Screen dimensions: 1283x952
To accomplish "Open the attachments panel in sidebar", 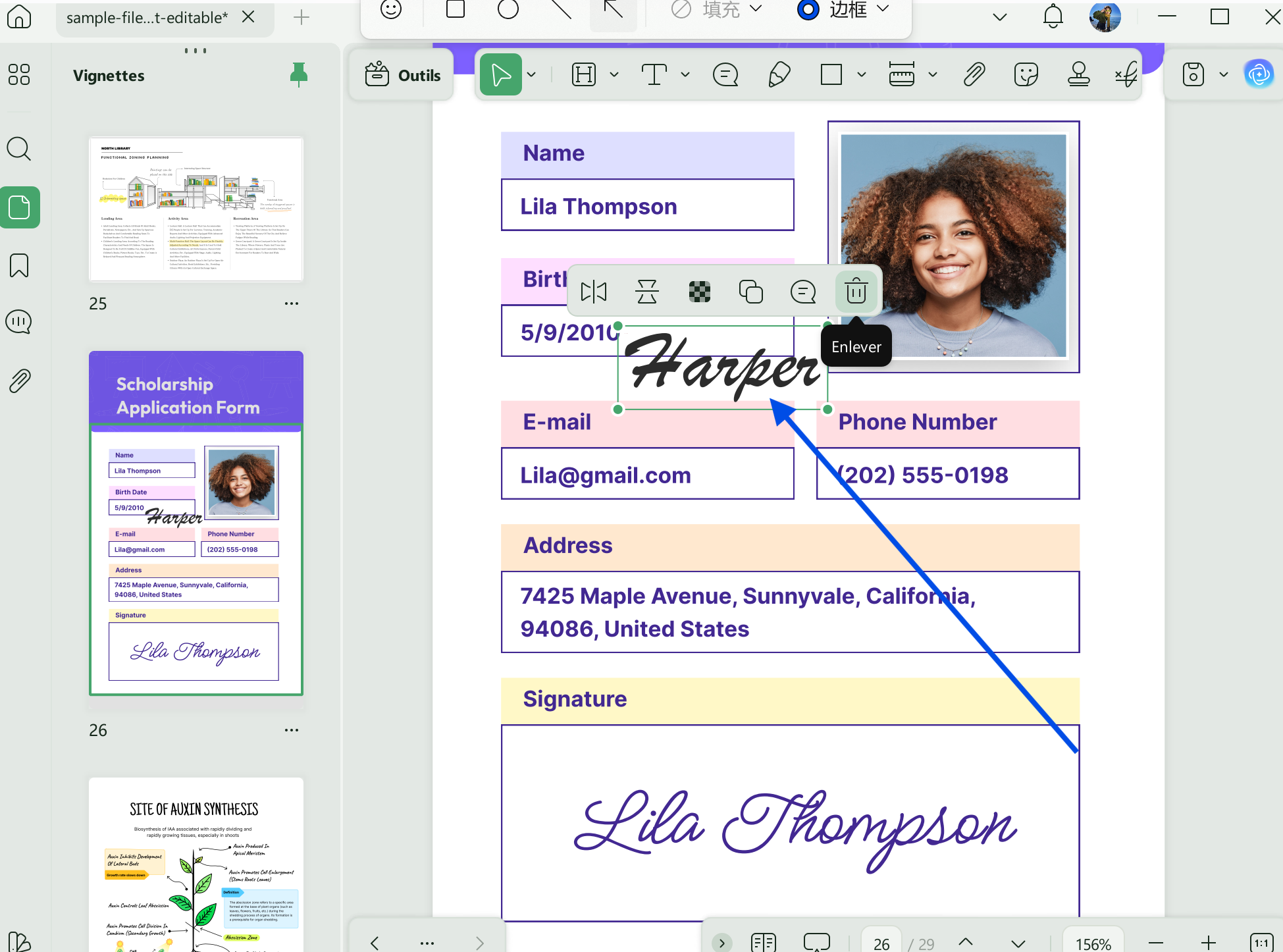I will coord(19,381).
